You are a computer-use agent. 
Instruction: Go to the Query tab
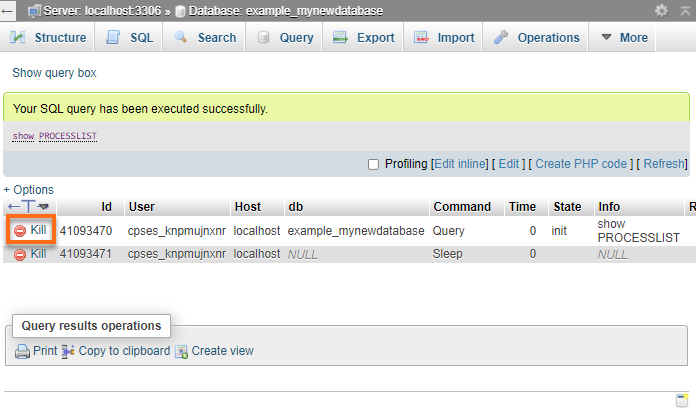point(284,38)
